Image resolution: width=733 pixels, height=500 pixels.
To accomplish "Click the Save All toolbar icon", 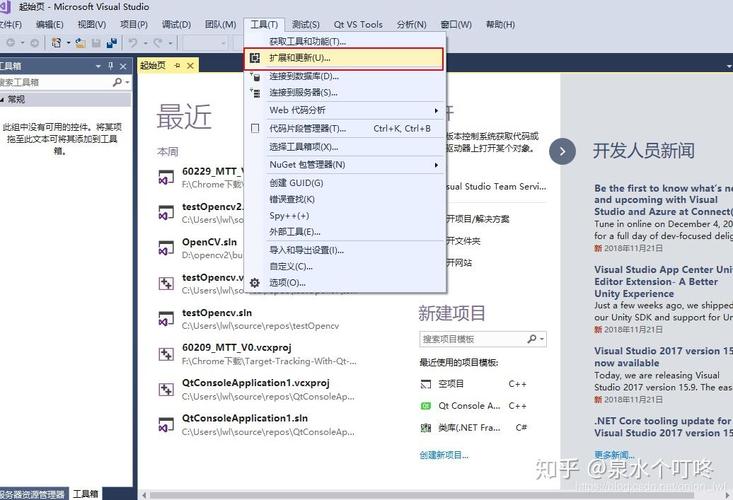I will (112, 43).
